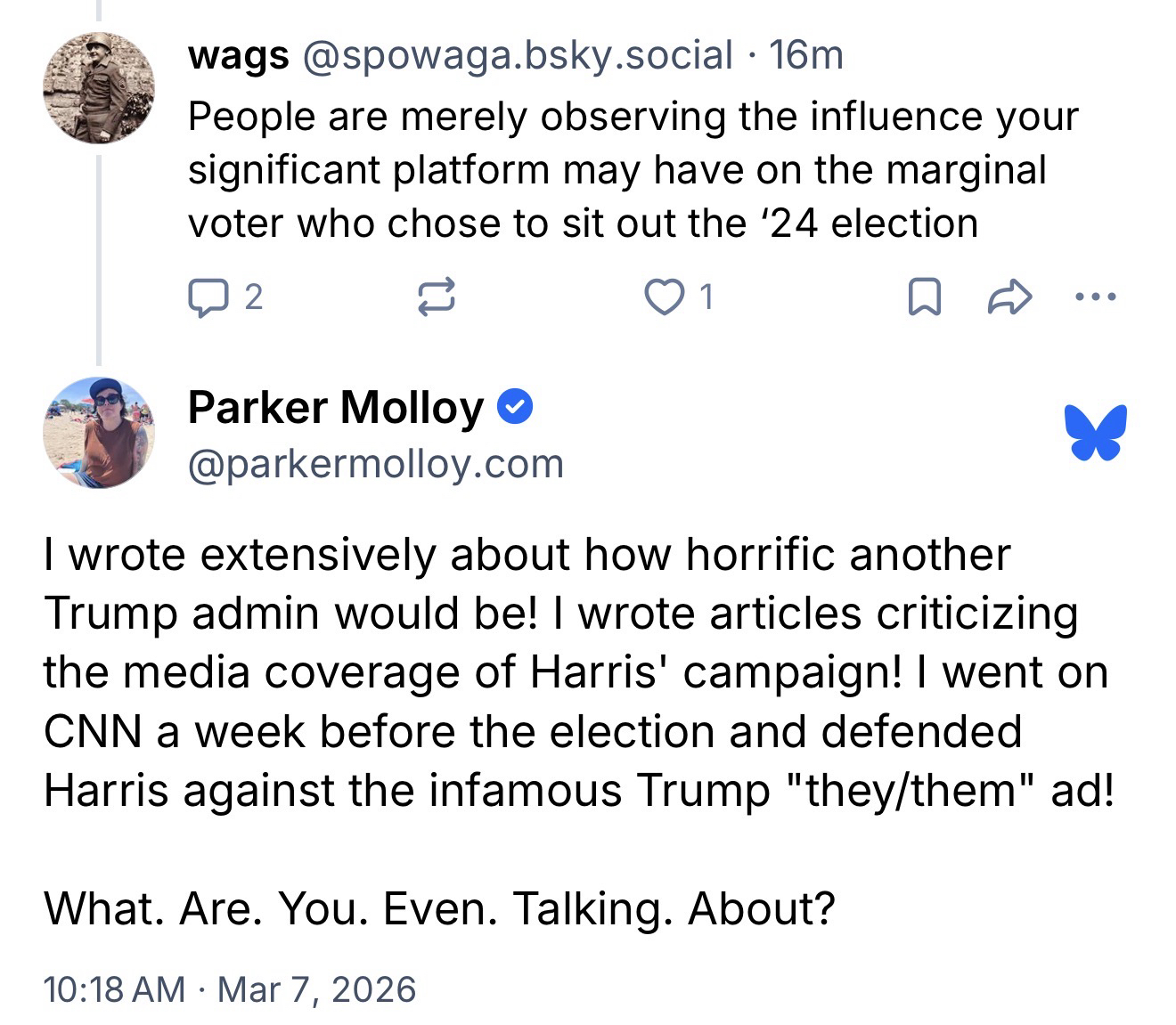Click the 10:18 AM Mar 7, 2026 timestamp
Image resolution: width=1176 pixels, height=1025 pixels.
[x=229, y=989]
